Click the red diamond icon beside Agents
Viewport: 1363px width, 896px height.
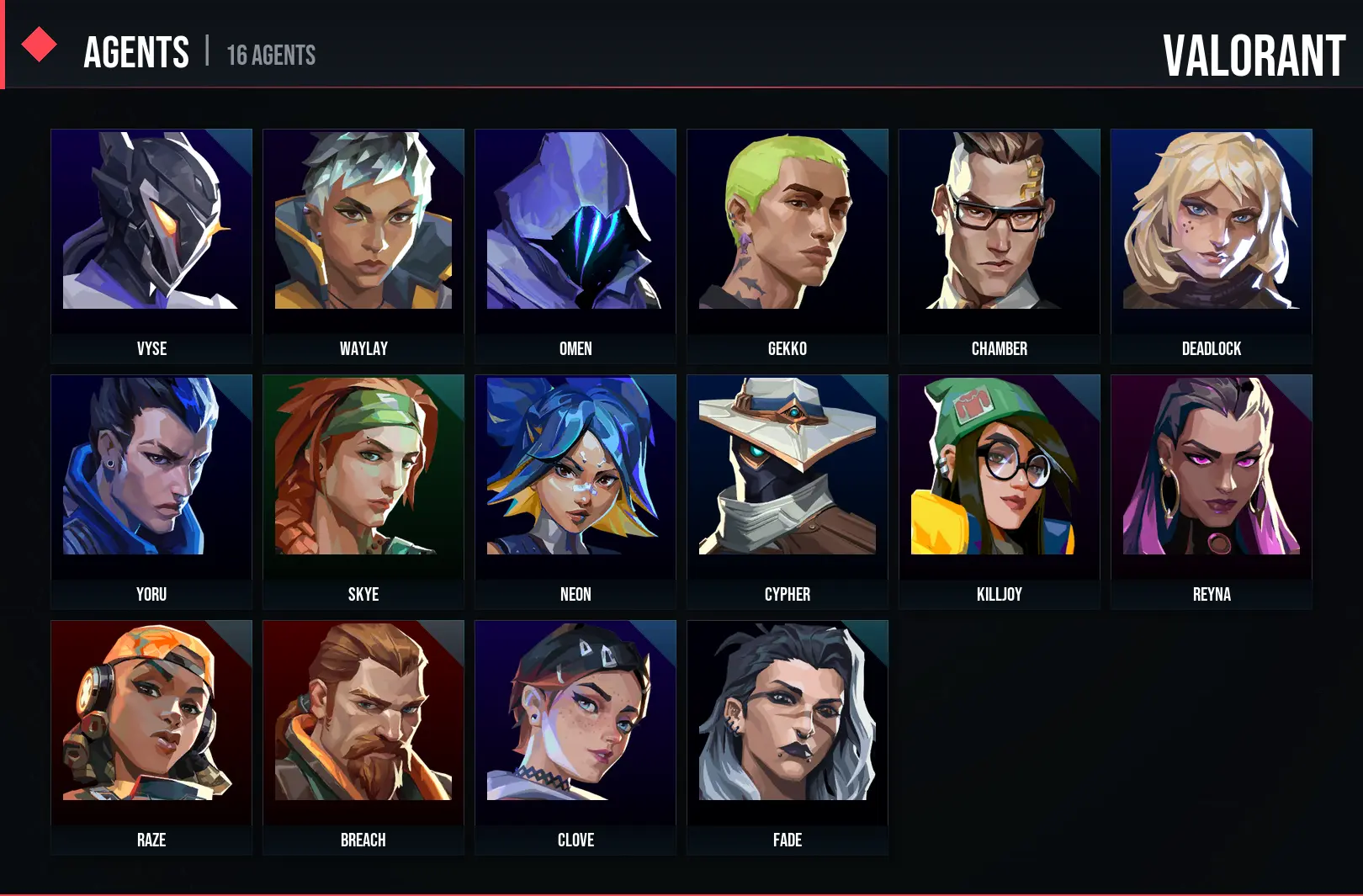39,45
